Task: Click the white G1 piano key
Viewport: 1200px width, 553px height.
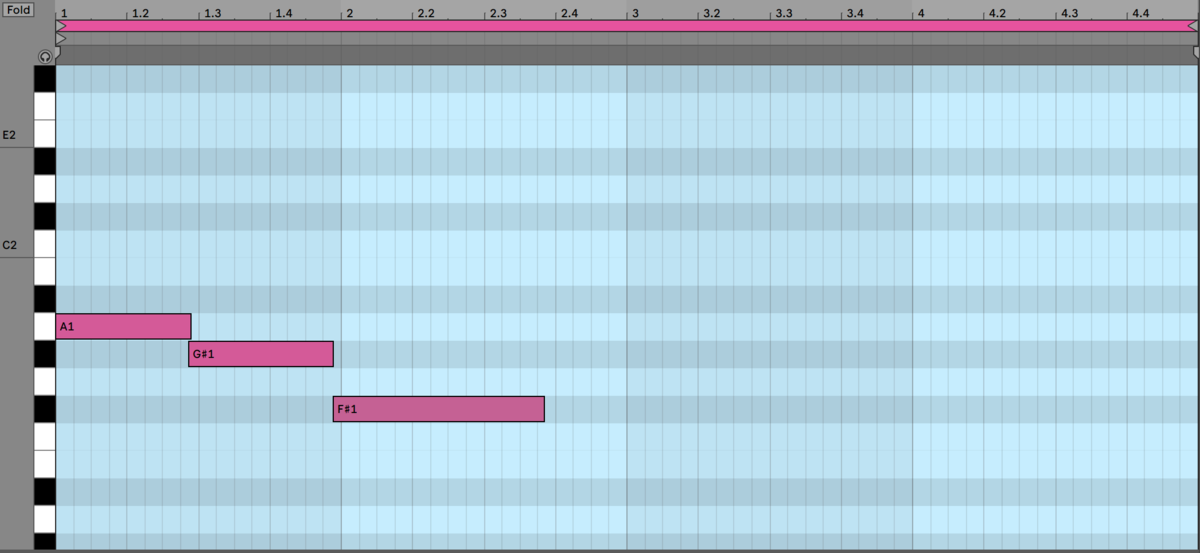Action: tap(45, 381)
